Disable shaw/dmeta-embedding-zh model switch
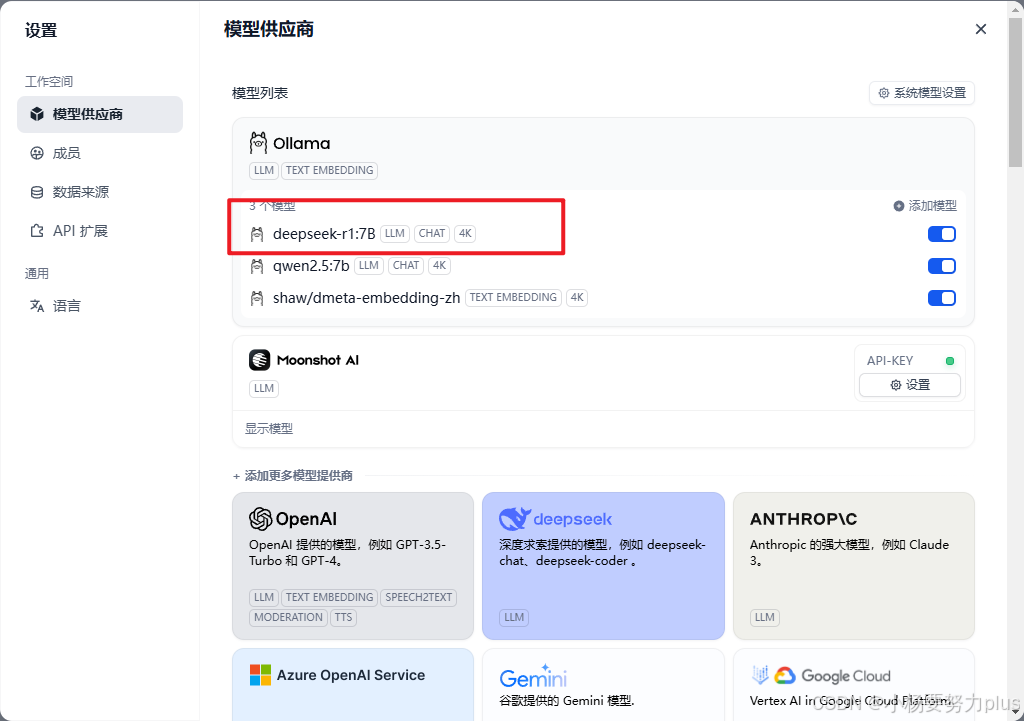Image resolution: width=1024 pixels, height=721 pixels. (942, 298)
